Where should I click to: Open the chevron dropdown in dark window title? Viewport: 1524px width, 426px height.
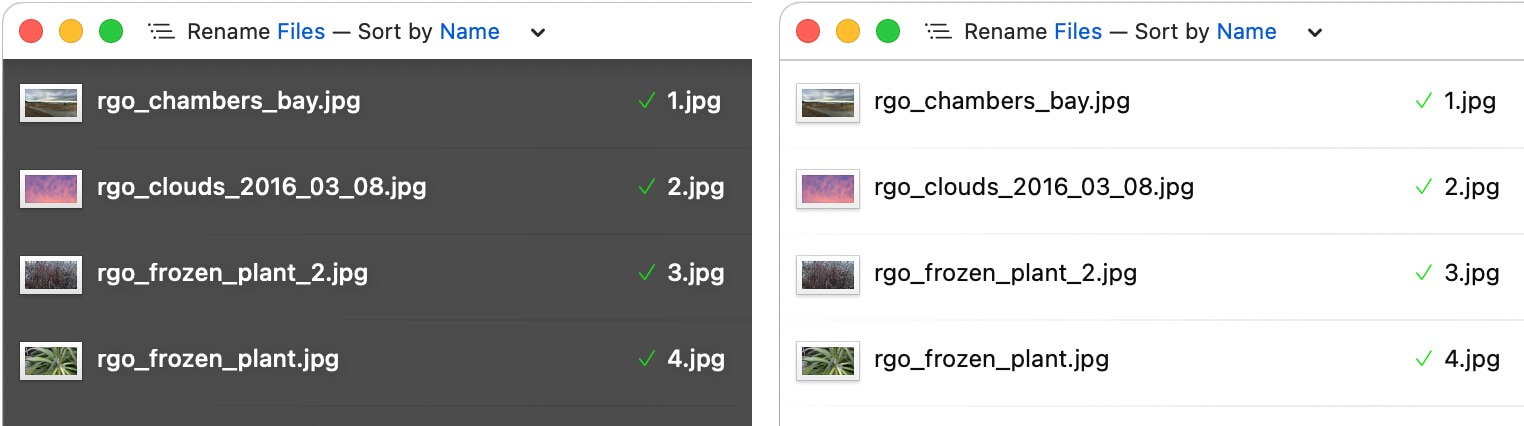click(538, 33)
